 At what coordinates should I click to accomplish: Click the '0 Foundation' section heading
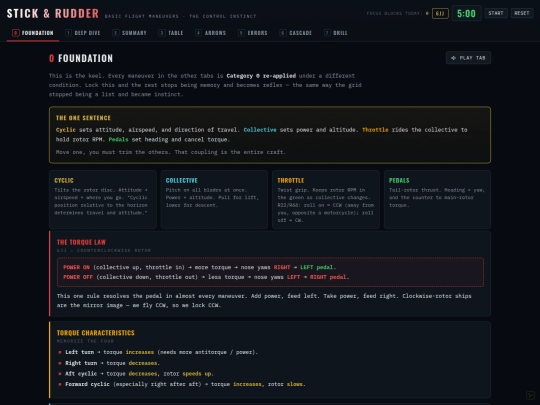(81, 58)
